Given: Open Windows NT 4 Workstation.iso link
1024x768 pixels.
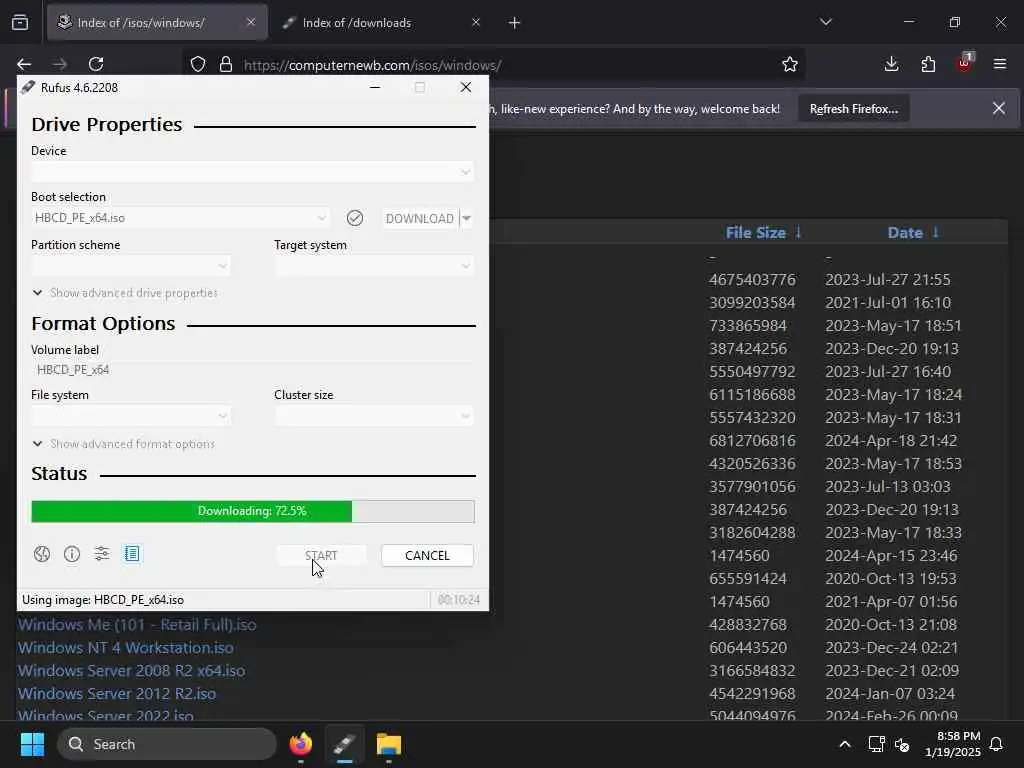Looking at the screenshot, I should point(125,648).
